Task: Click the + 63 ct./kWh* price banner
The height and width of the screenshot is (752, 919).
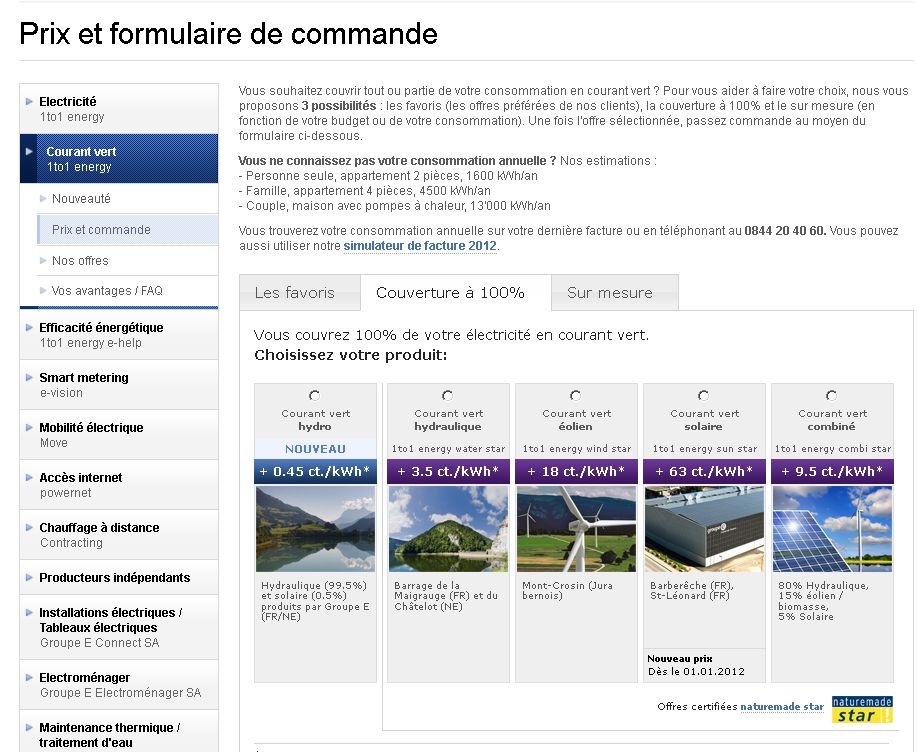Action: 704,471
